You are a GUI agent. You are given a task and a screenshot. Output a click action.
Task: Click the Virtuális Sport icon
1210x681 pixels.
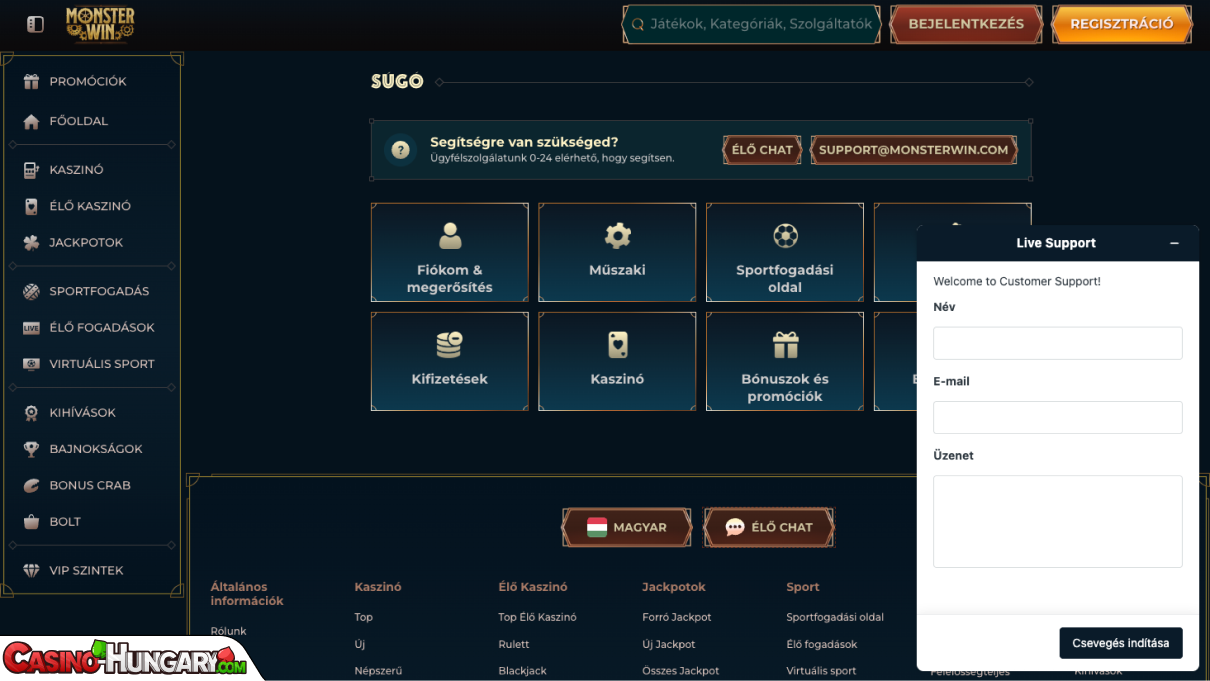(31, 364)
